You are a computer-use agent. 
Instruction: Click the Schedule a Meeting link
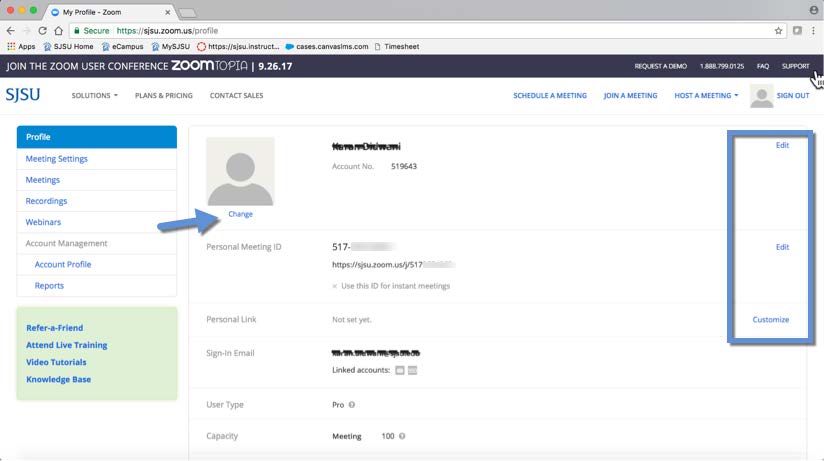click(x=550, y=96)
